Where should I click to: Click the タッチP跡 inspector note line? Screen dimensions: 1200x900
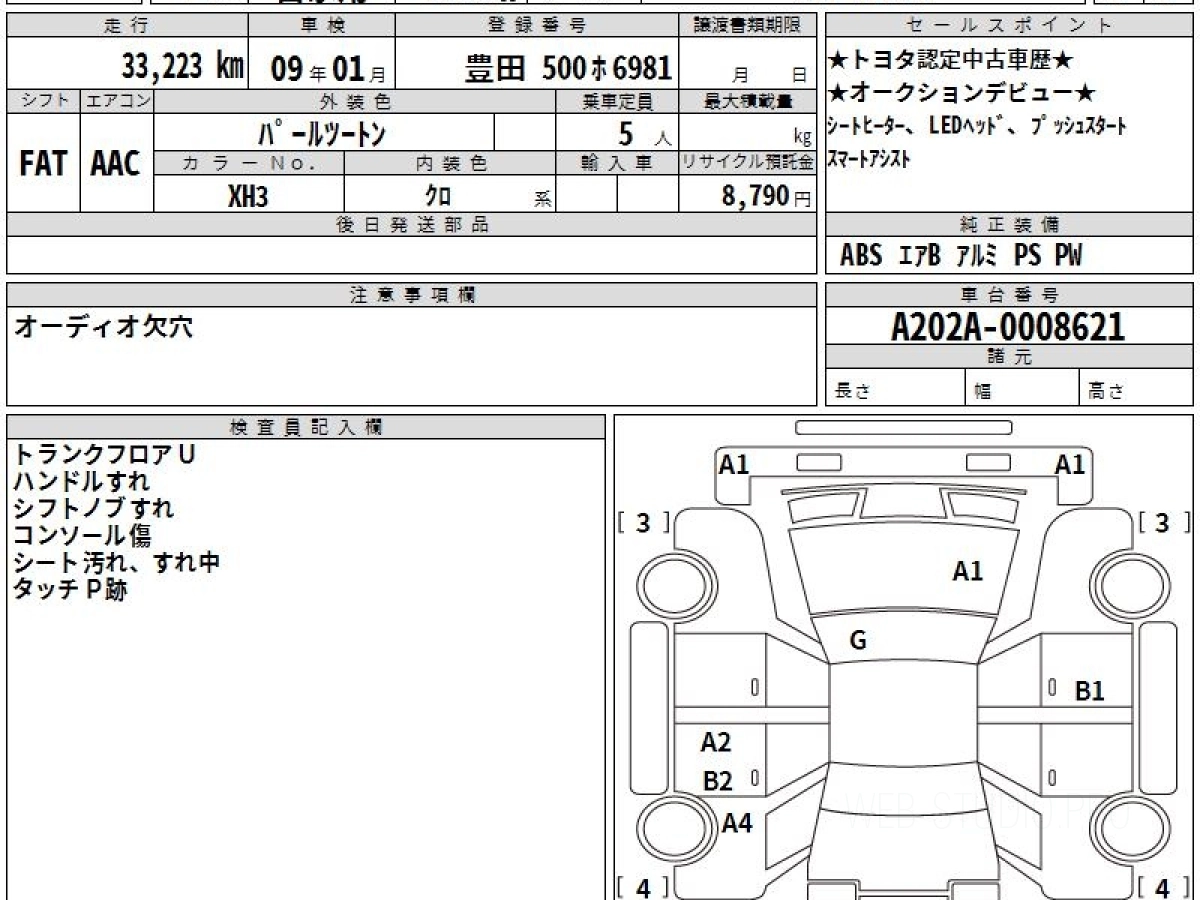click(x=70, y=589)
